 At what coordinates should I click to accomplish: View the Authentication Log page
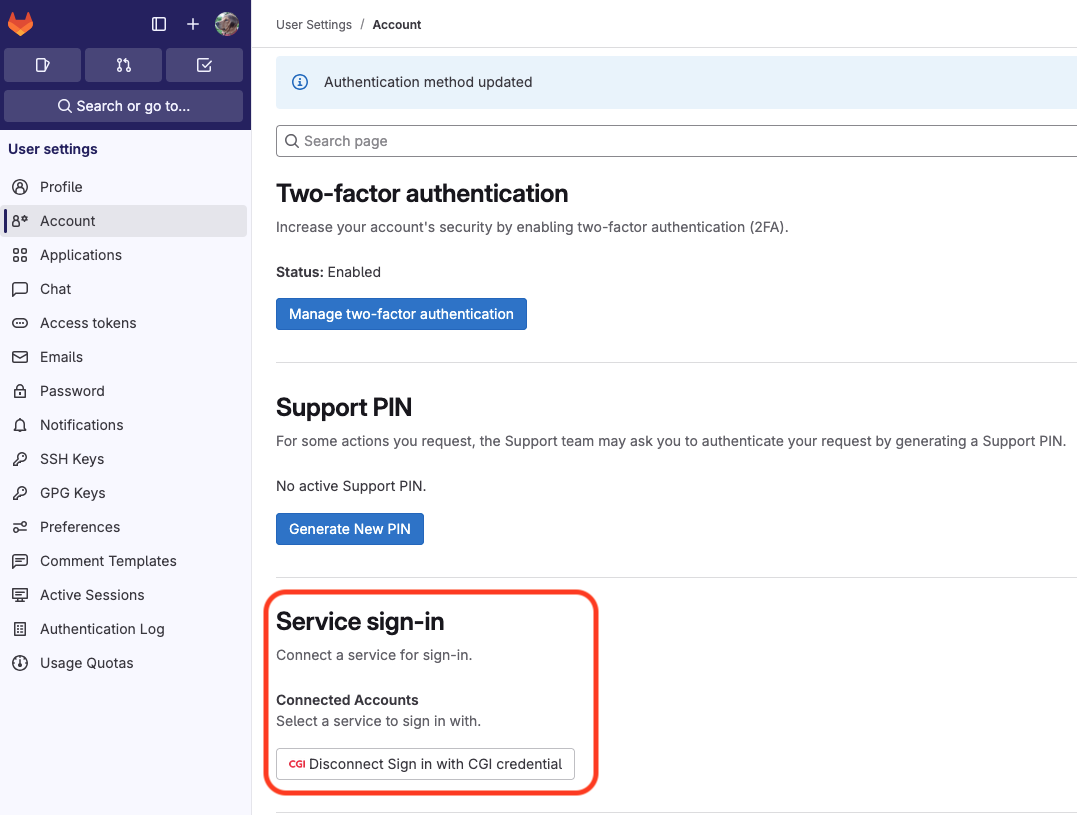pos(102,629)
